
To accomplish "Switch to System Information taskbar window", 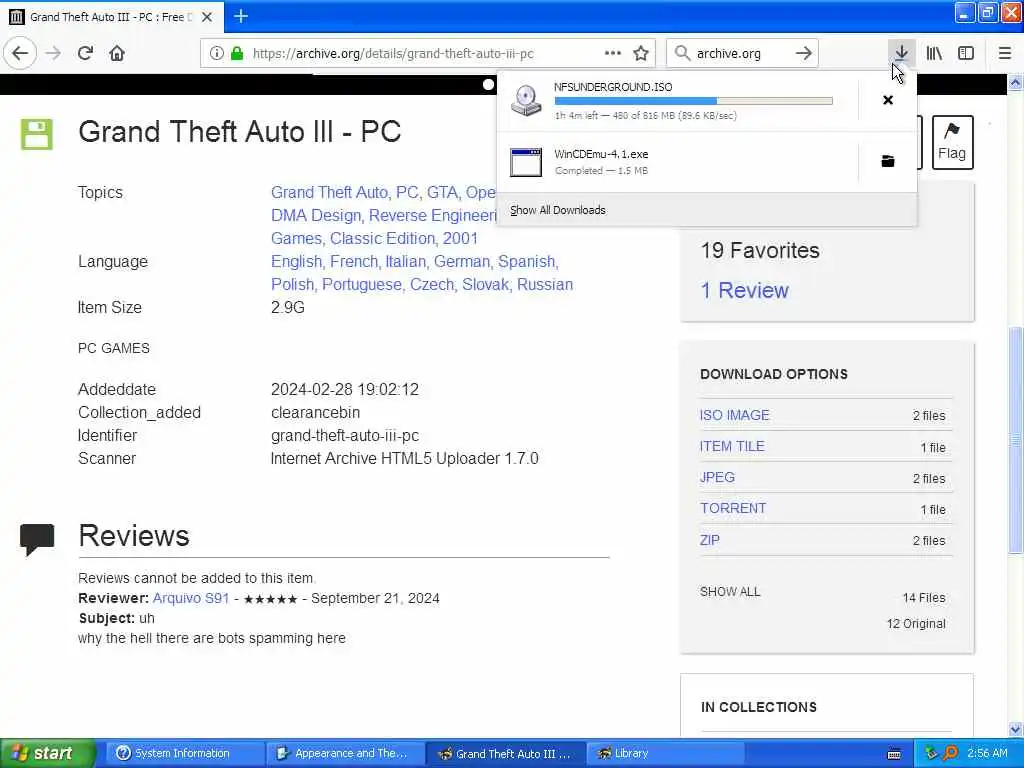I will tap(183, 754).
